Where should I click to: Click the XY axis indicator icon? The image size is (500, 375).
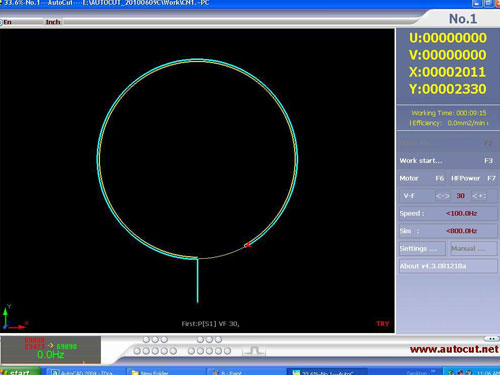tap(14, 317)
